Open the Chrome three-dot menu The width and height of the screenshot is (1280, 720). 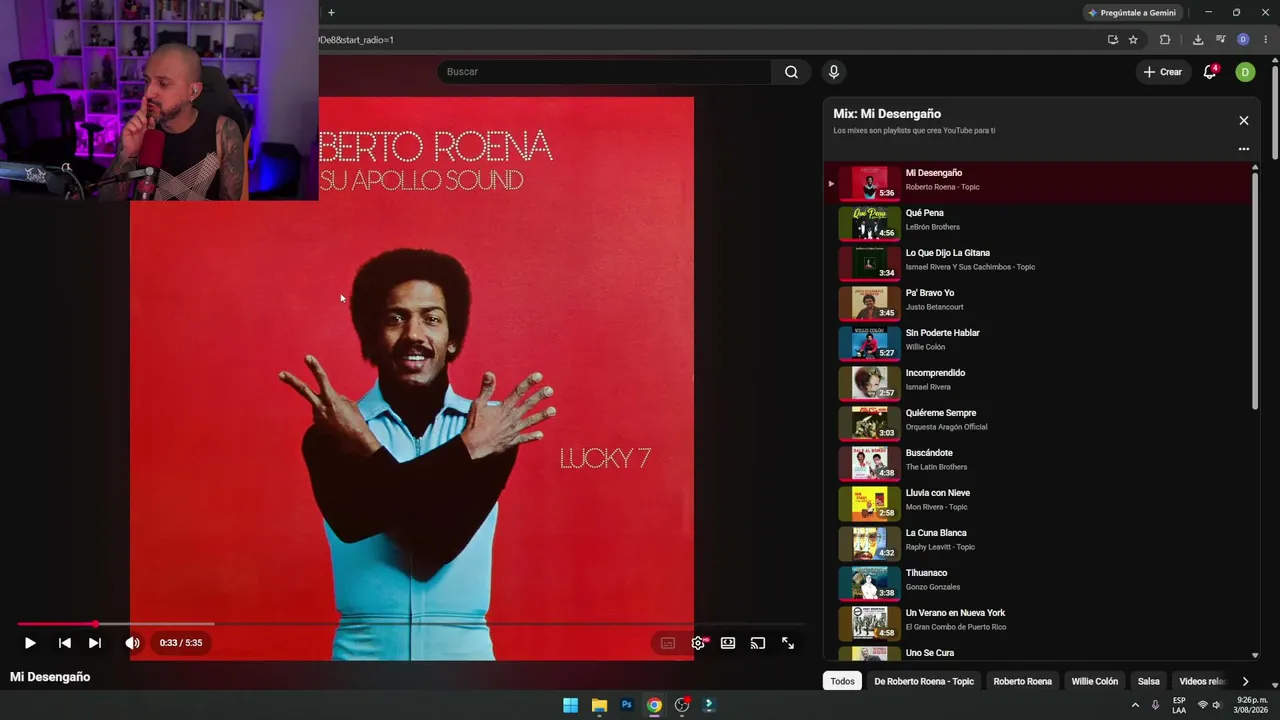click(1265, 40)
